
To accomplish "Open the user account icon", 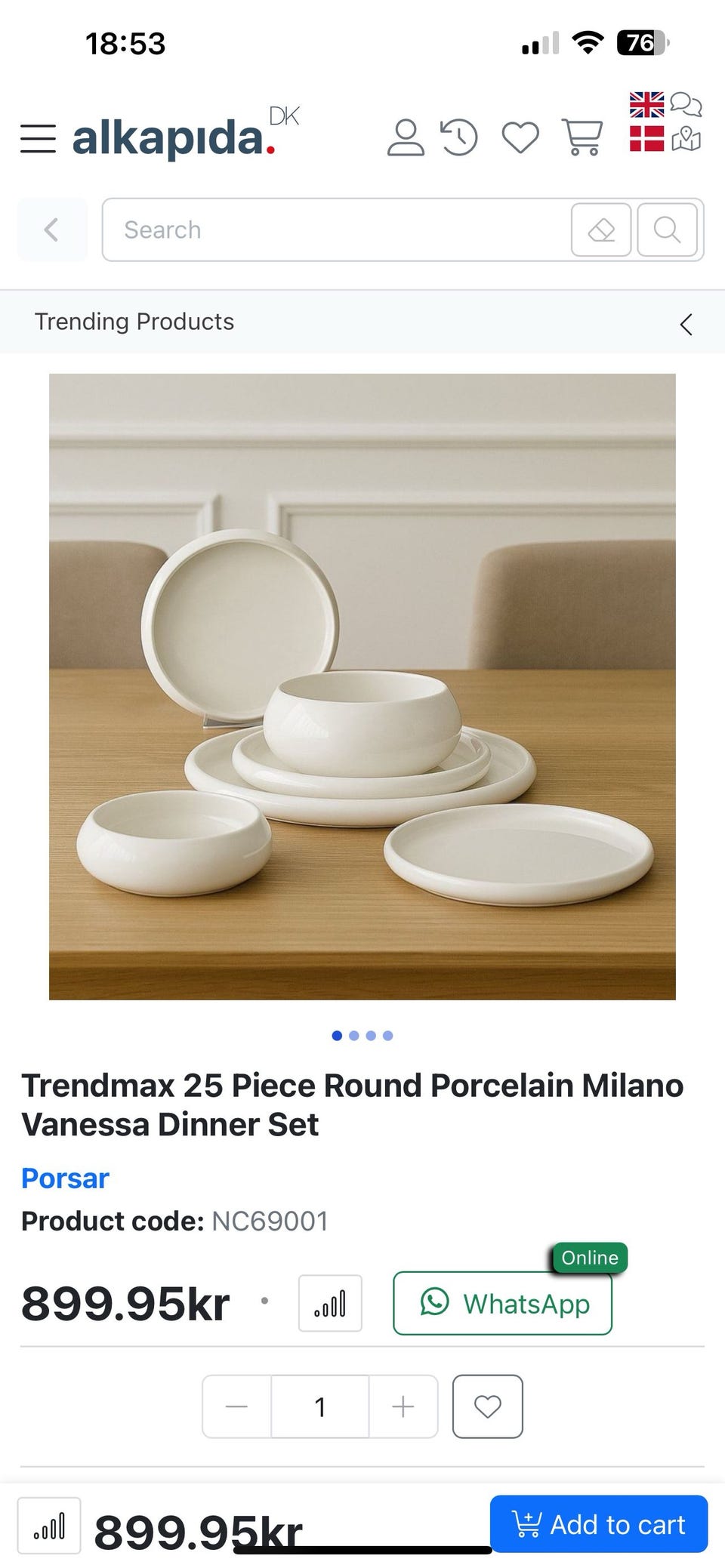I will click(406, 137).
